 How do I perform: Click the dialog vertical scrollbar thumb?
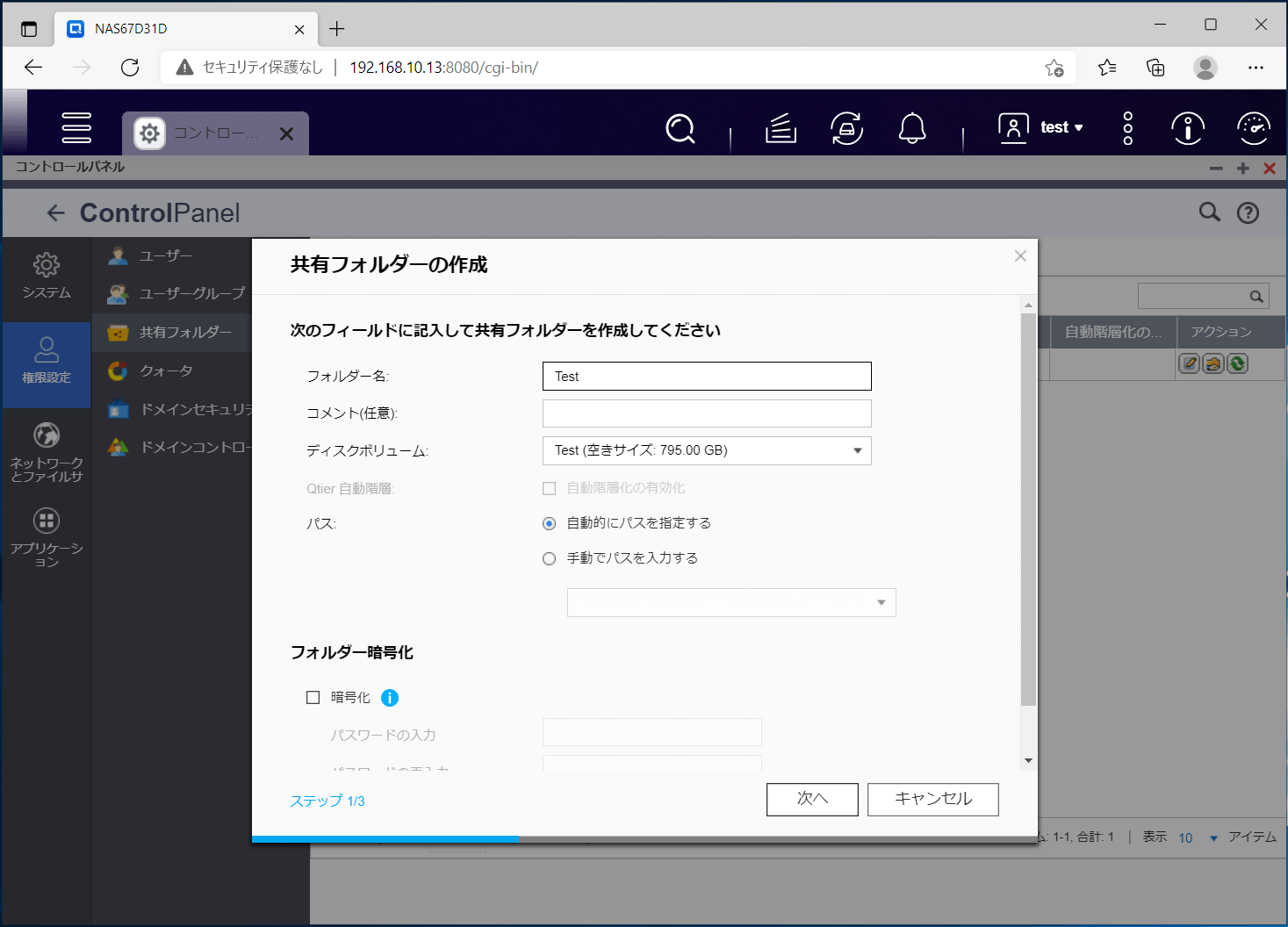pyautogui.click(x=1028, y=509)
